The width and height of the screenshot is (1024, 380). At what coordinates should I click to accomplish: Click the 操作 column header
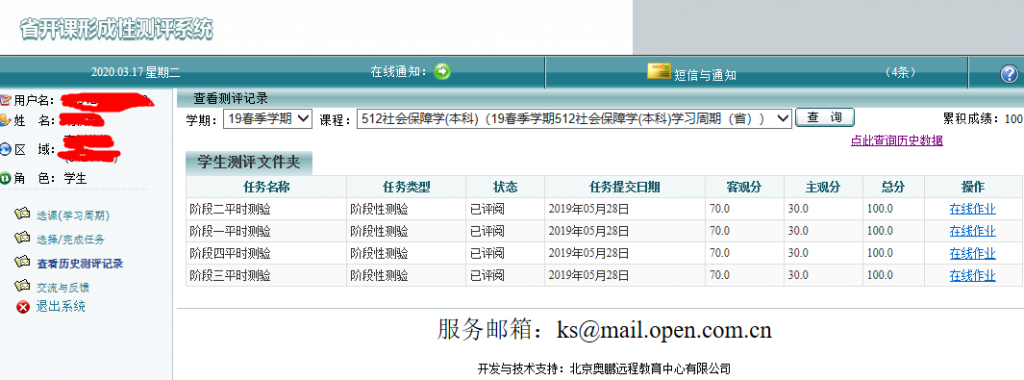(x=973, y=187)
